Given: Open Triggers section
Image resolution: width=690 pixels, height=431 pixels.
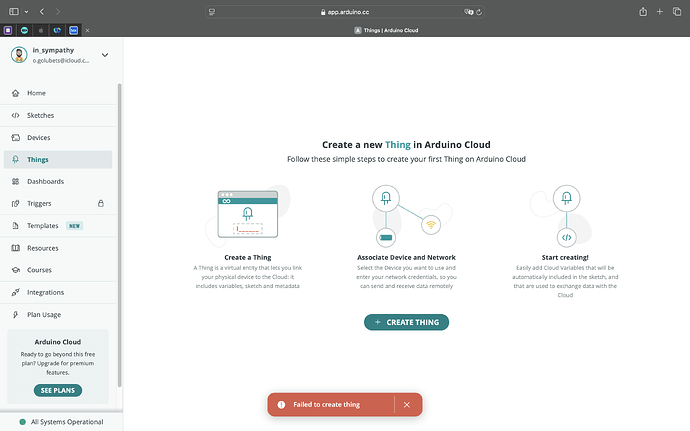Looking at the screenshot, I should [x=58, y=203].
